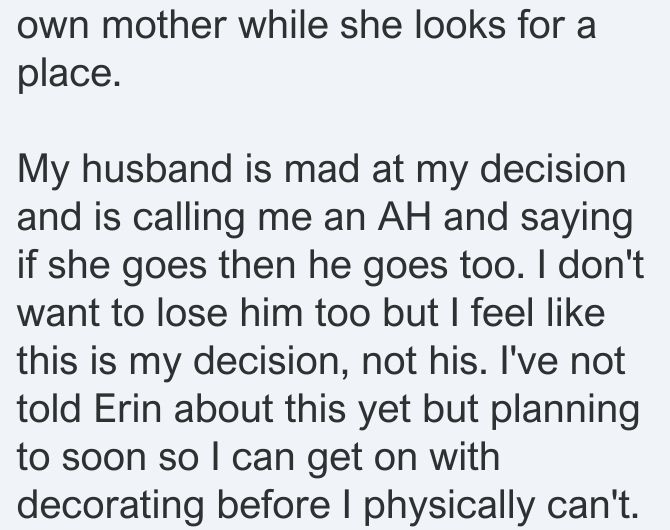Image resolution: width=670 pixels, height=530 pixels.
Task: Click the word "planning" in the paragraph
Action: (x=564, y=408)
